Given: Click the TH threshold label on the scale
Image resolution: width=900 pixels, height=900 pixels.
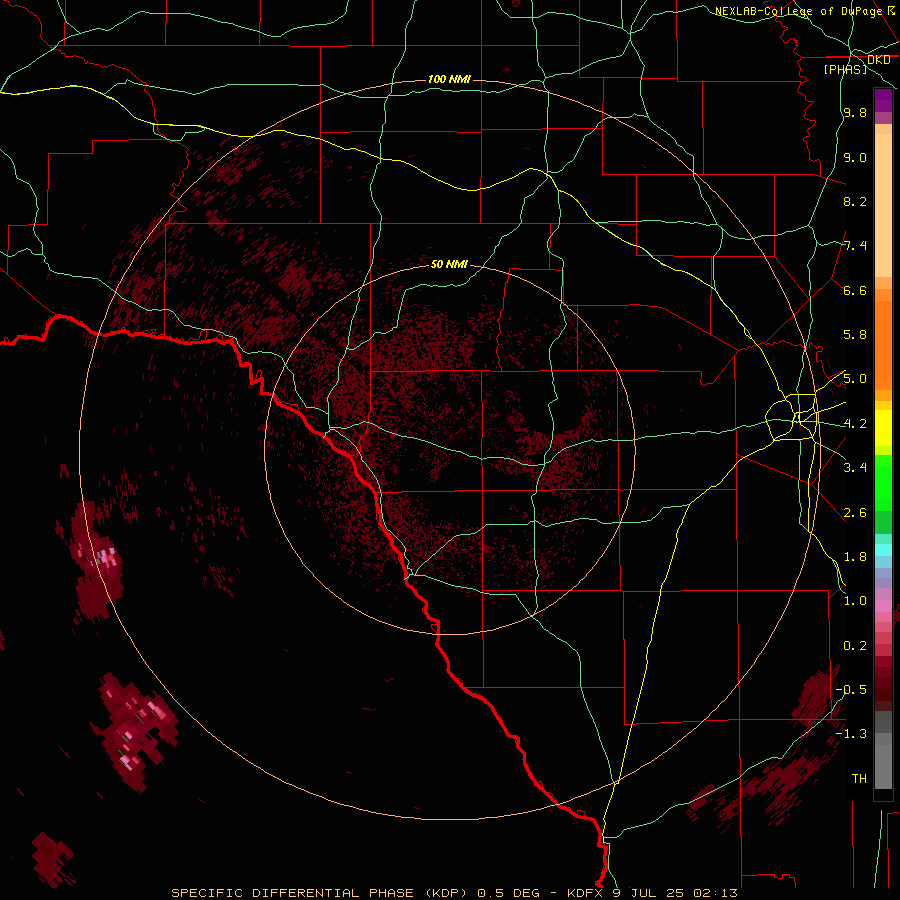Looking at the screenshot, I should 859,779.
